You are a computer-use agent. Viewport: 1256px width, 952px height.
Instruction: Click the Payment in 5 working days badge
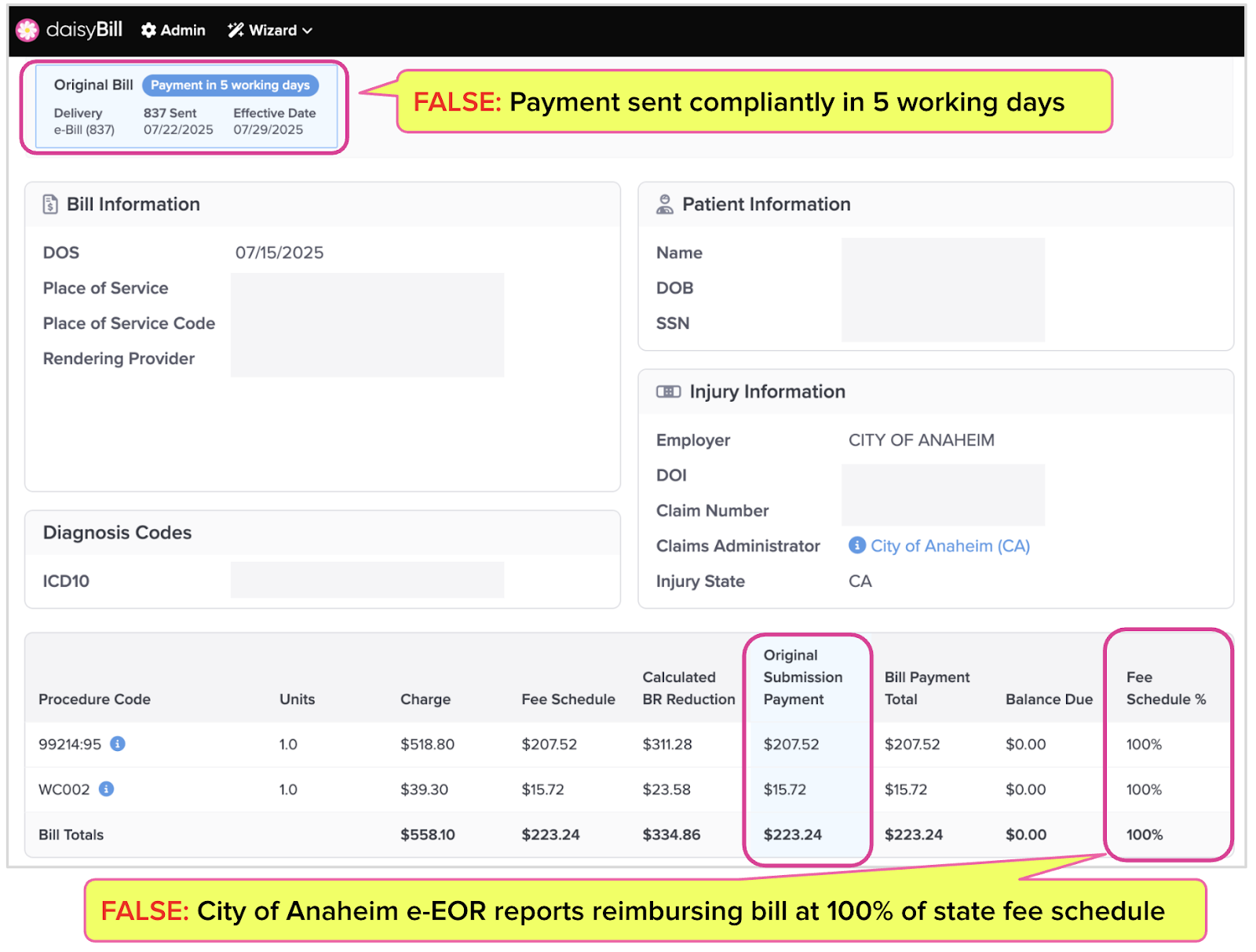(230, 85)
